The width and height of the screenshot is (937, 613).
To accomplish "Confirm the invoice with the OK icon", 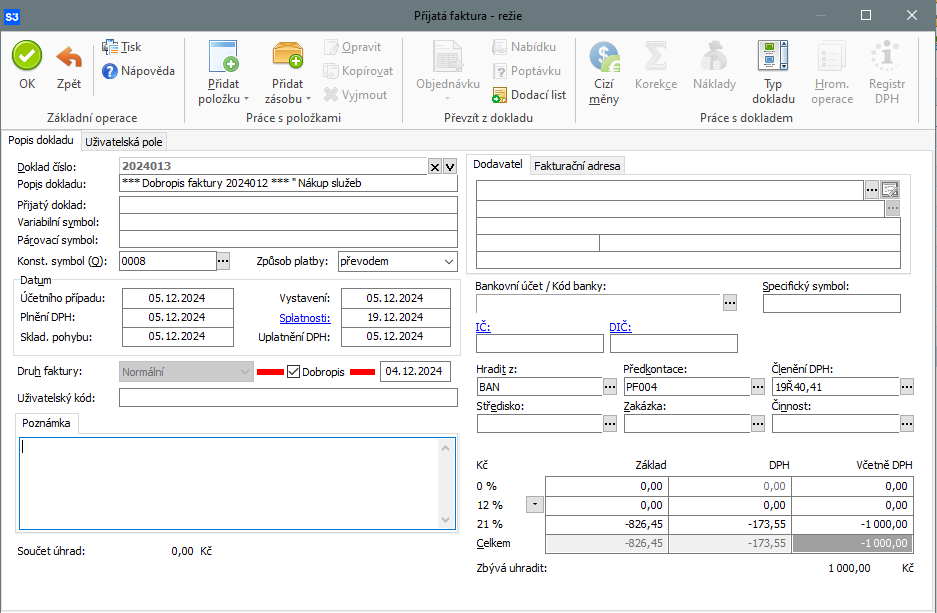I will 27,65.
